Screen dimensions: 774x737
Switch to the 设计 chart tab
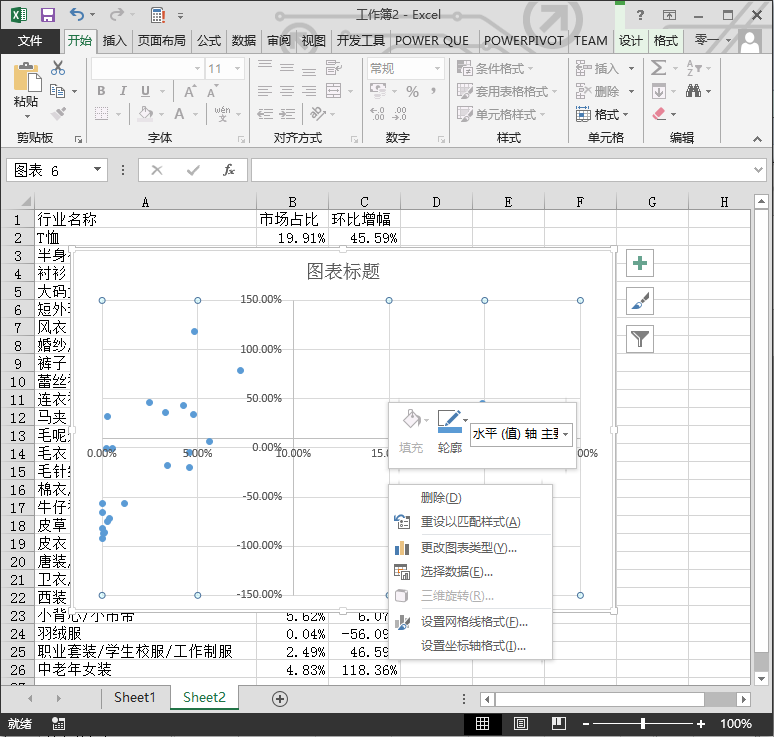point(631,41)
